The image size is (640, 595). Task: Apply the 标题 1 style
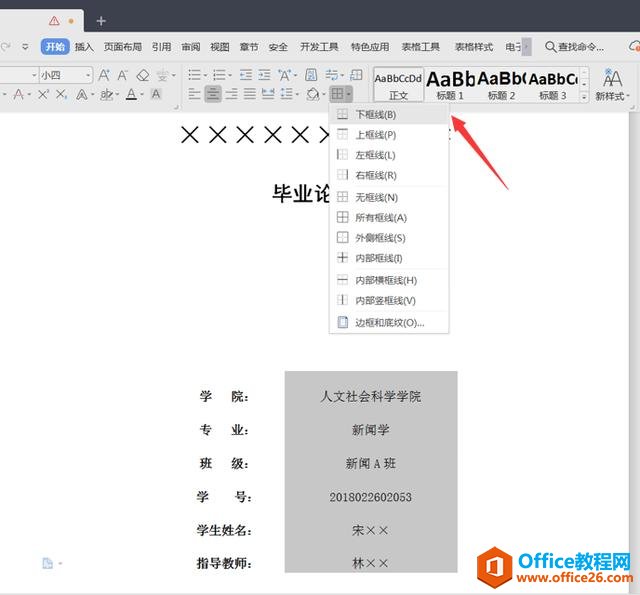point(450,85)
